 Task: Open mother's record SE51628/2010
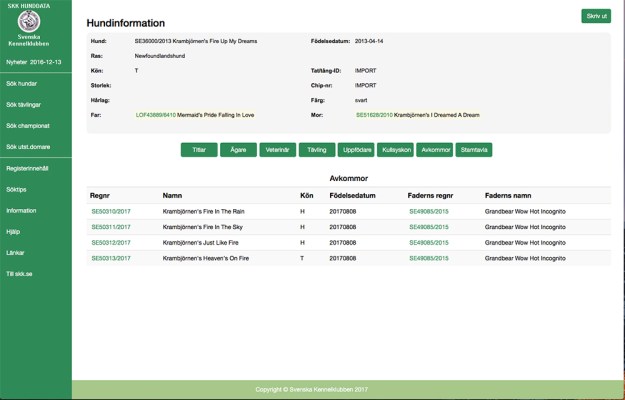tap(374, 115)
